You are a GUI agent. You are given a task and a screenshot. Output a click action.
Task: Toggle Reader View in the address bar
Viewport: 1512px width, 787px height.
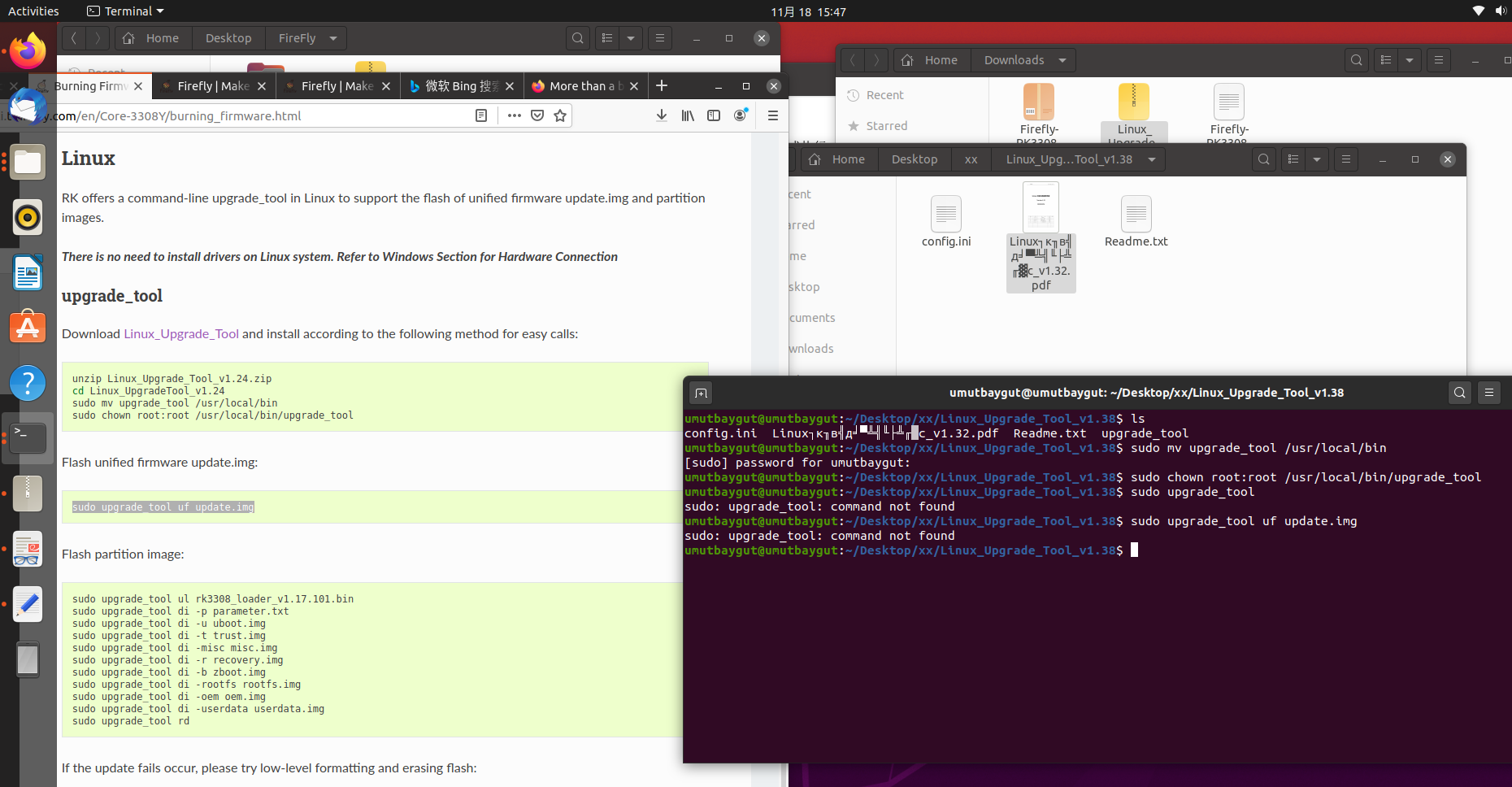[481, 115]
